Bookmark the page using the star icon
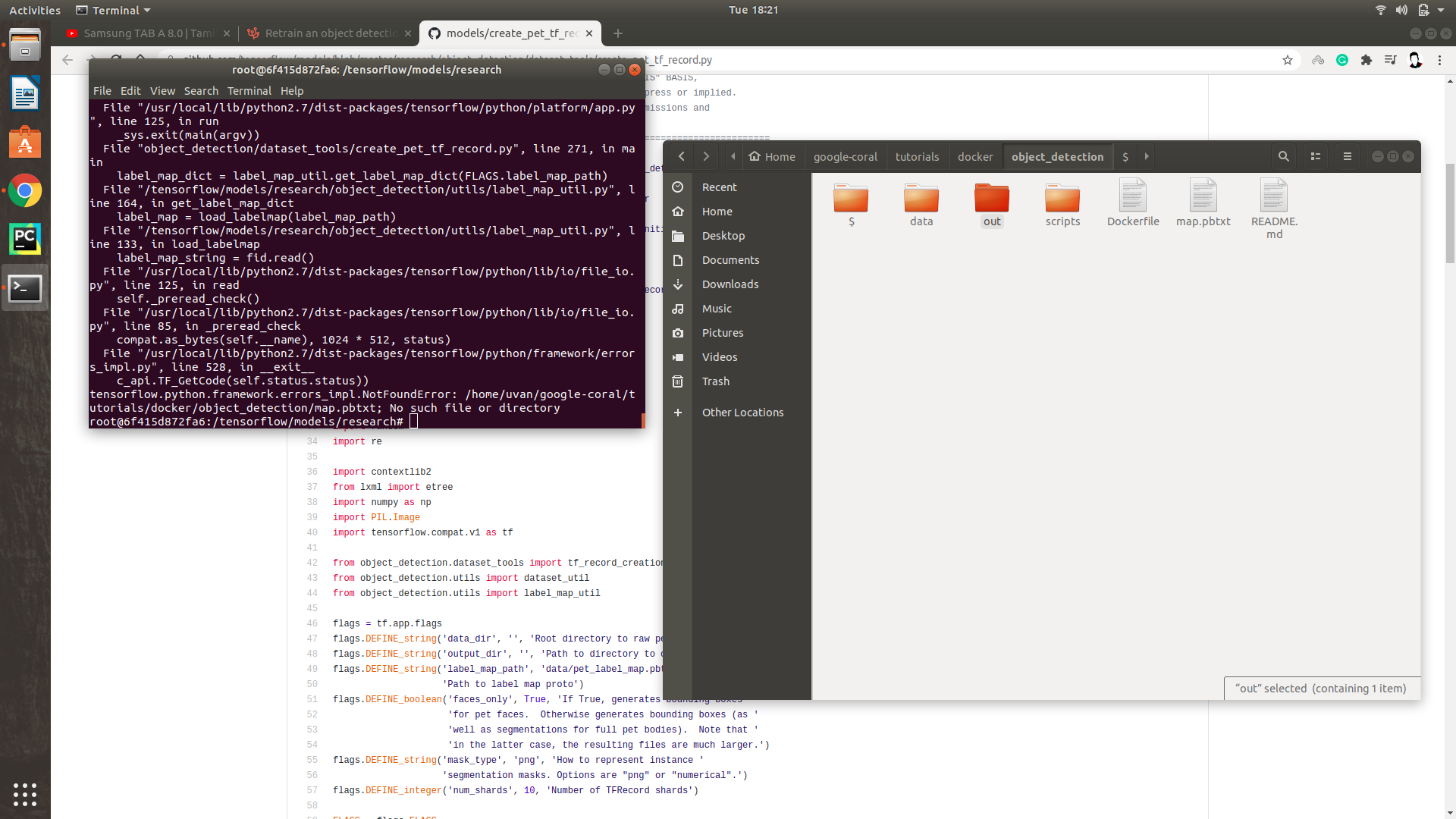The height and width of the screenshot is (819, 1456). 1288,60
